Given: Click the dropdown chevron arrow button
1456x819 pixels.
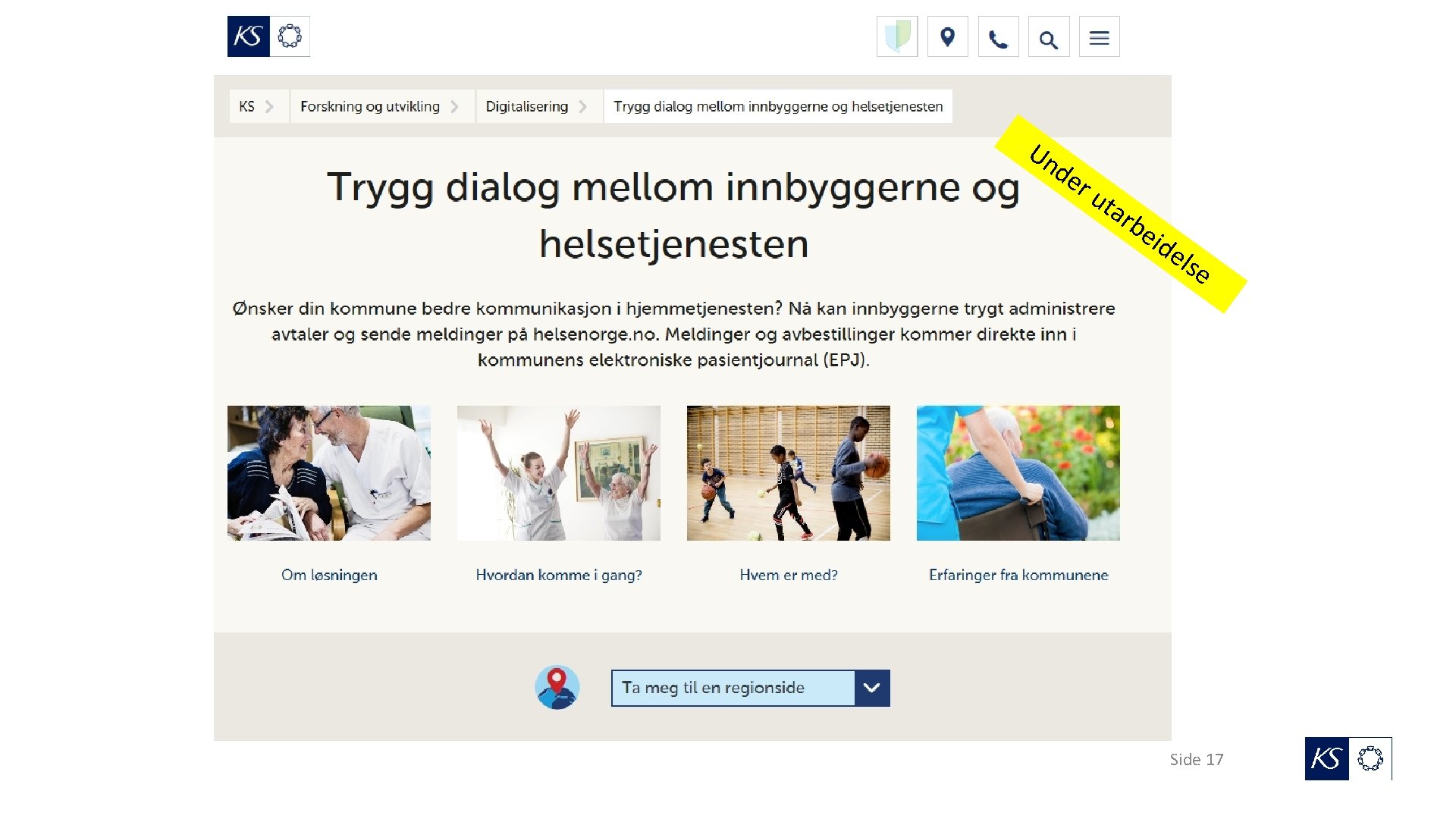Looking at the screenshot, I should (x=872, y=688).
